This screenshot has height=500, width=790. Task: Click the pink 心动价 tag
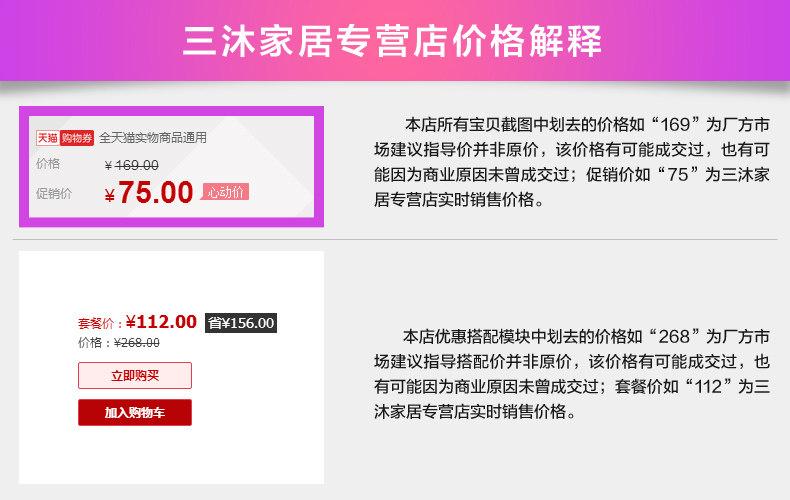pyautogui.click(x=225, y=191)
